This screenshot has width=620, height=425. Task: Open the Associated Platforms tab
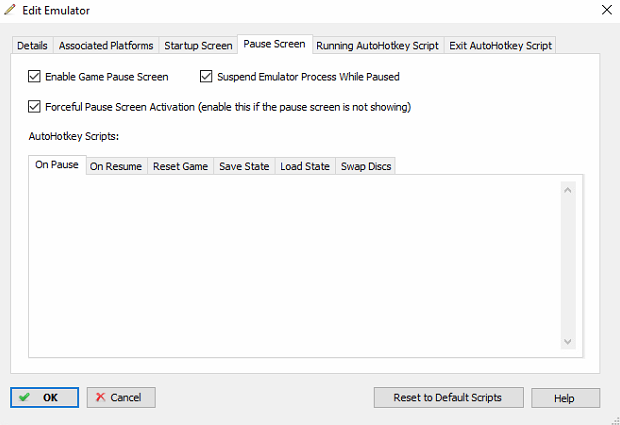106,45
